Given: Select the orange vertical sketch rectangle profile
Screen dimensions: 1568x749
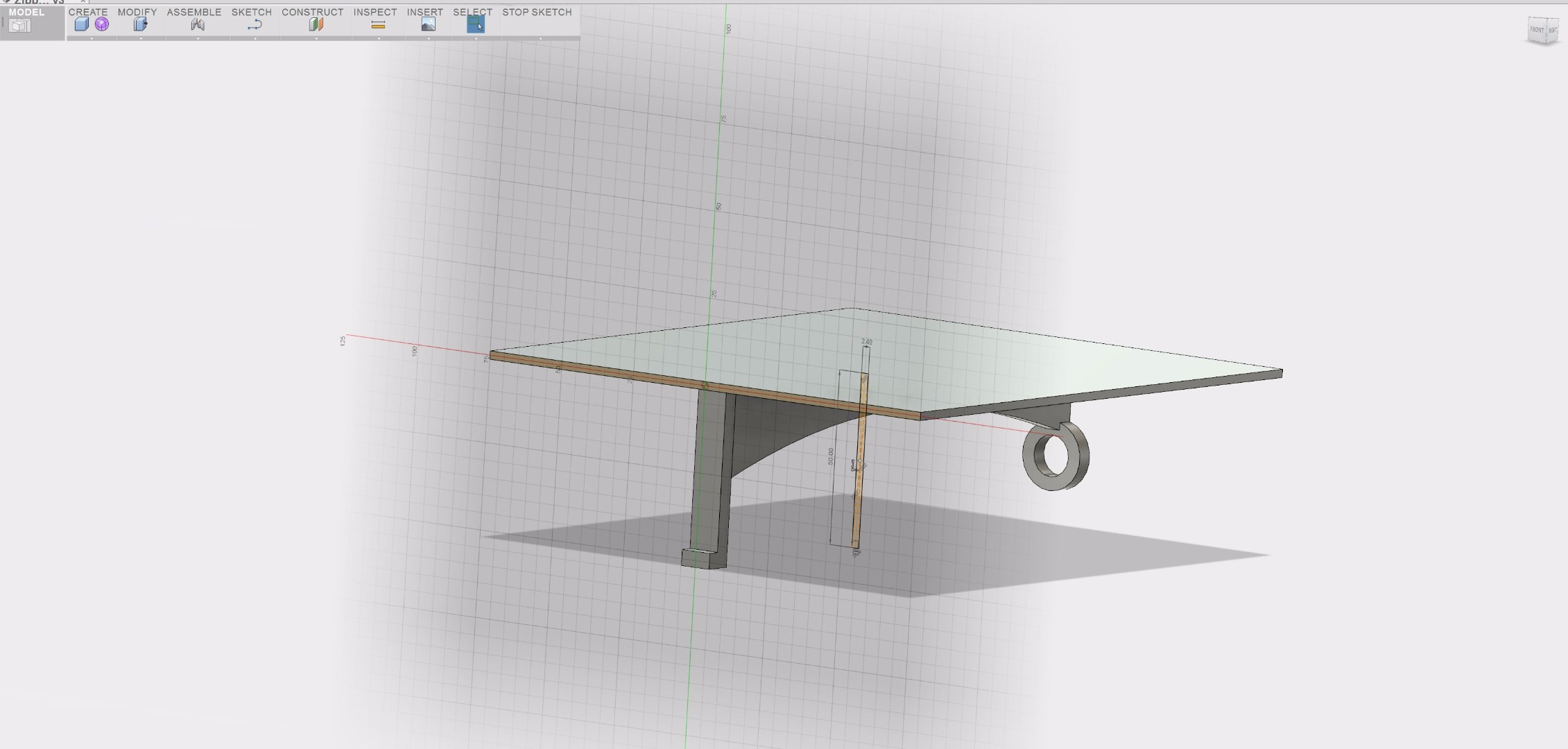Looking at the screenshot, I should 859,461.
